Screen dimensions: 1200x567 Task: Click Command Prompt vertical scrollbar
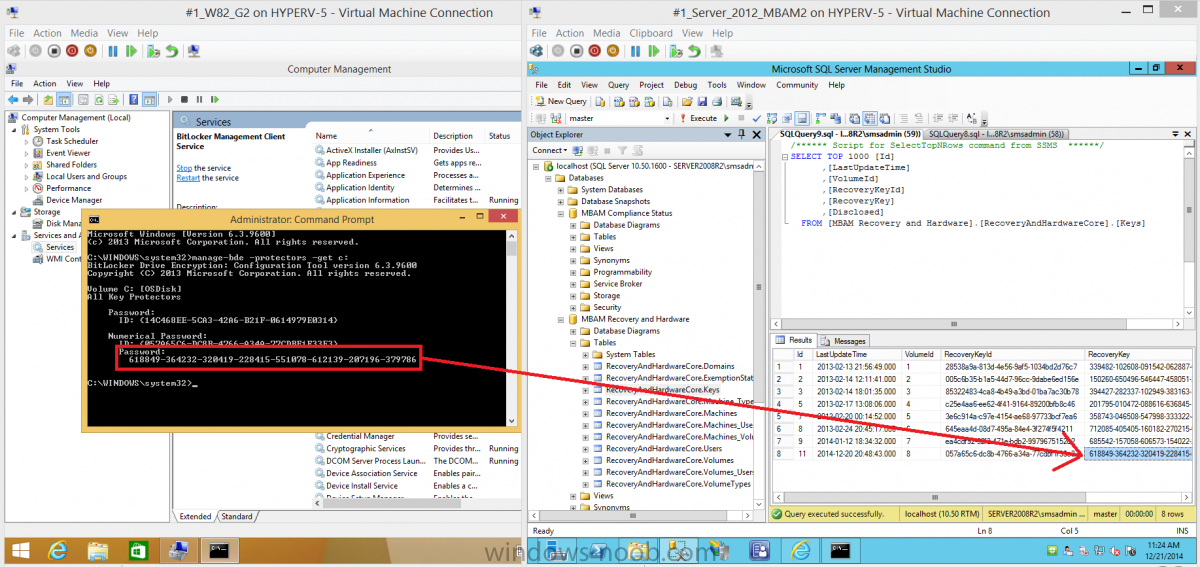tap(513, 327)
